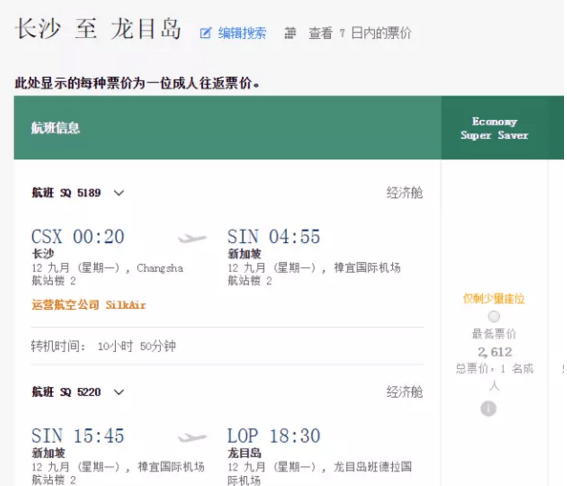View 查看 7 日内的票价 fares
567x486 pixels.
pyautogui.click(x=359, y=33)
